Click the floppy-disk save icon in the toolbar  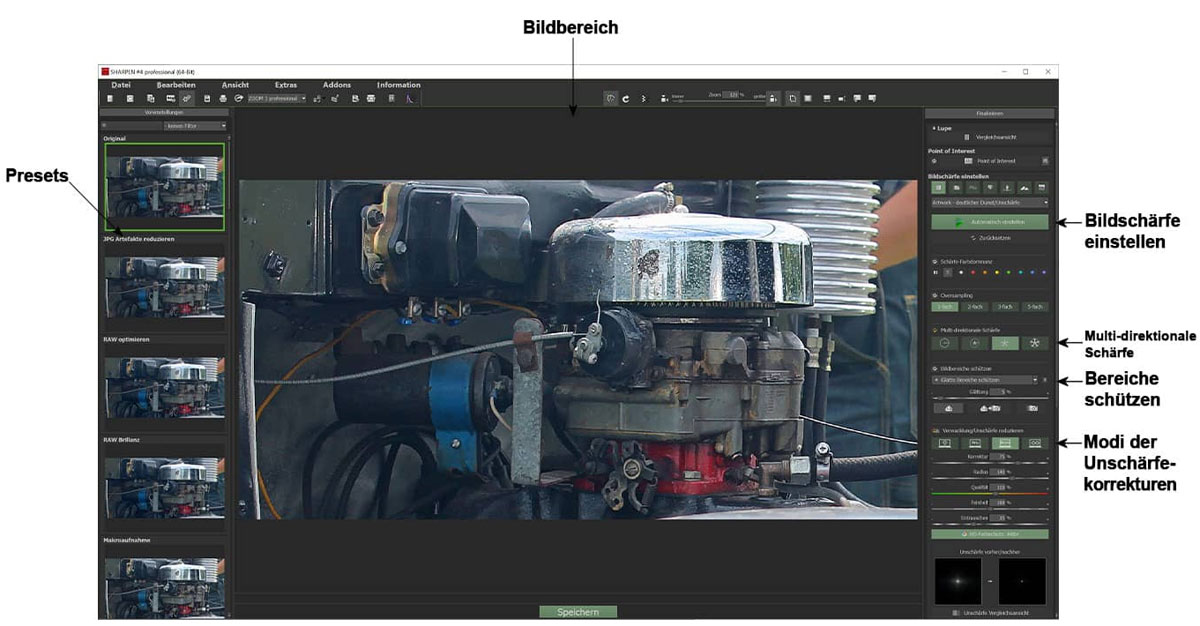point(207,99)
